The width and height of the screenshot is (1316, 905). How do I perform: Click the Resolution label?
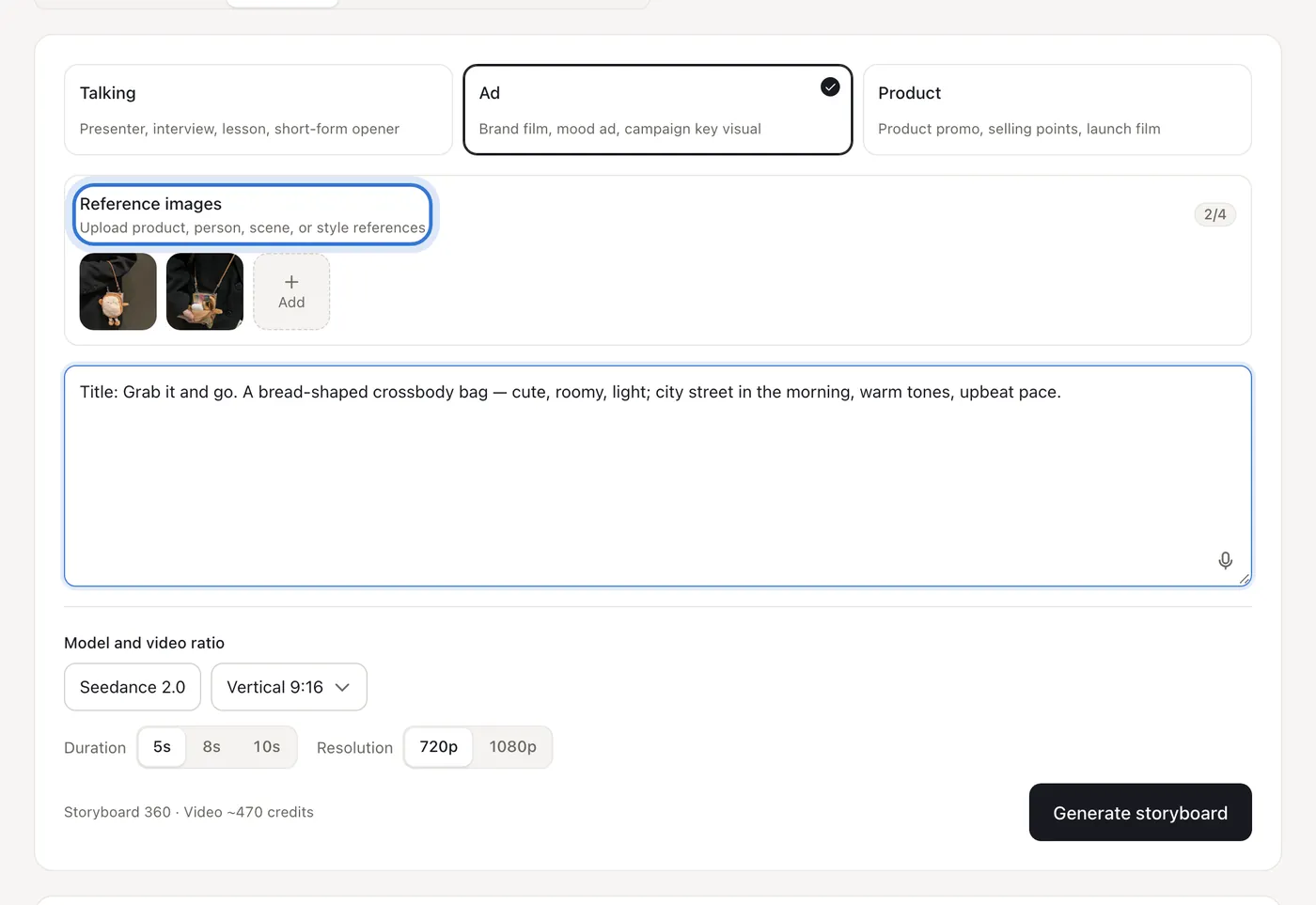click(x=354, y=748)
